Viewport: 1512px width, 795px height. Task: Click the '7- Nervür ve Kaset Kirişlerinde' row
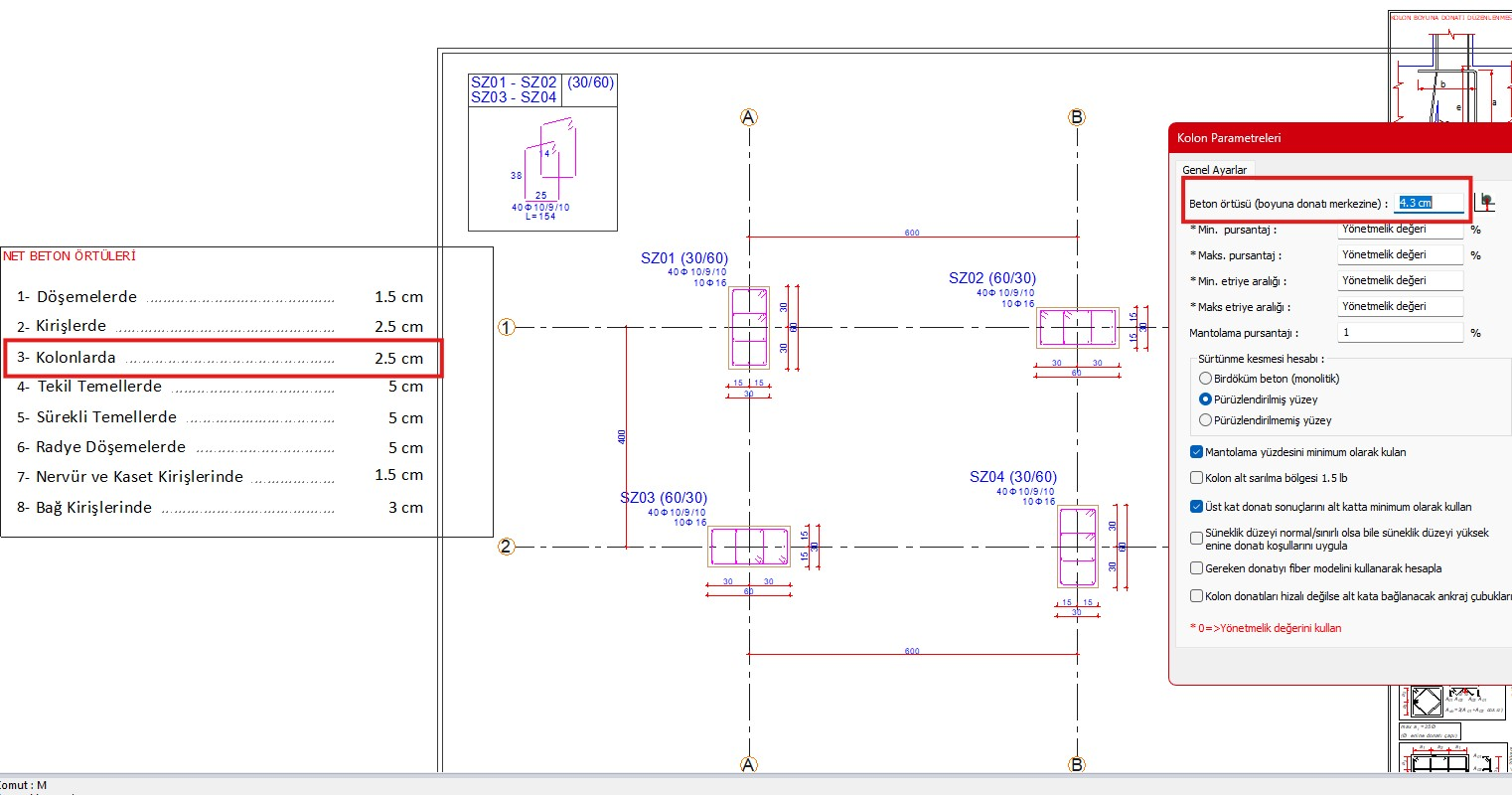tap(220, 476)
